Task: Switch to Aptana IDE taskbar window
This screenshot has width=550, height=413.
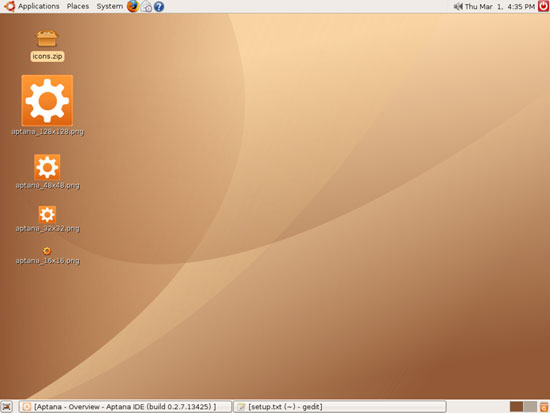Action: (x=125, y=407)
